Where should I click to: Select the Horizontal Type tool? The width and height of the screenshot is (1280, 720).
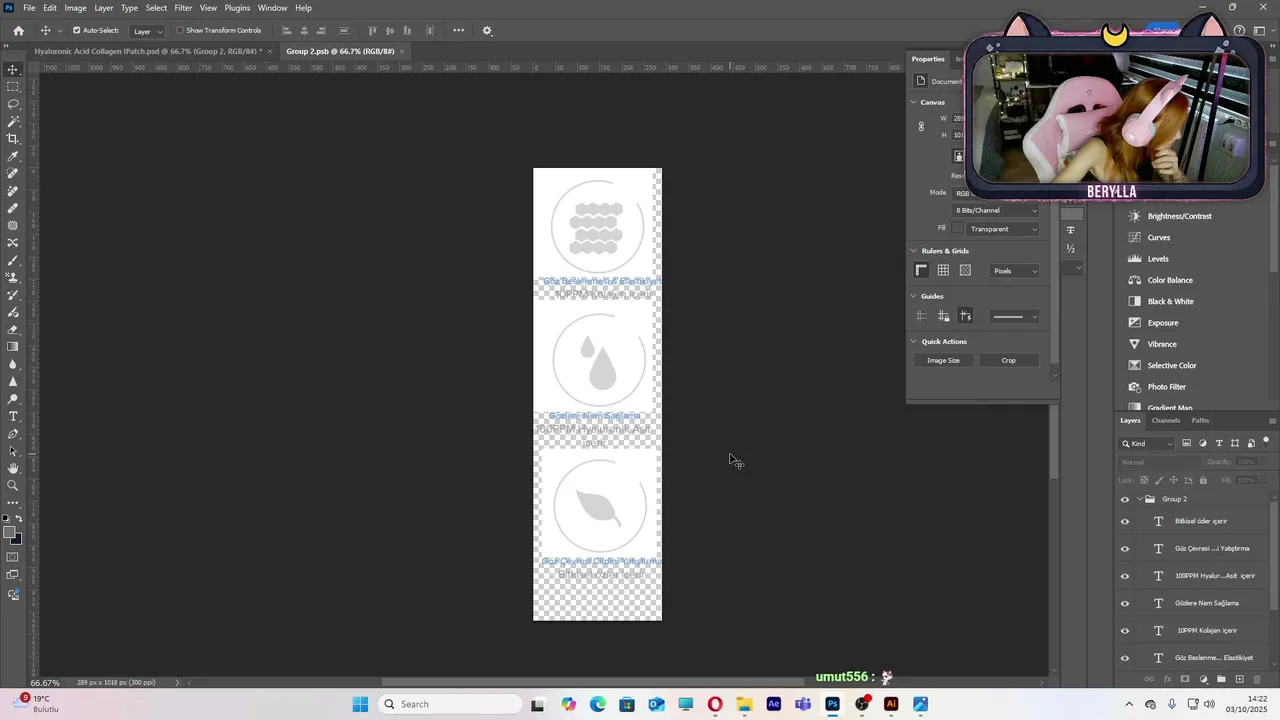click(x=13, y=416)
